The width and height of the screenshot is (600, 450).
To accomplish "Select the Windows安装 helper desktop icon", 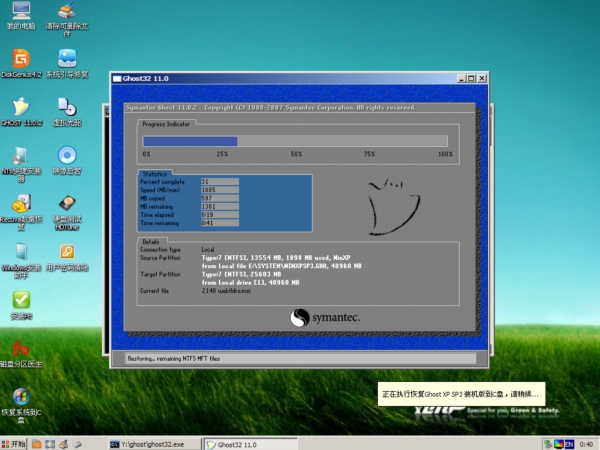I will coord(21,261).
